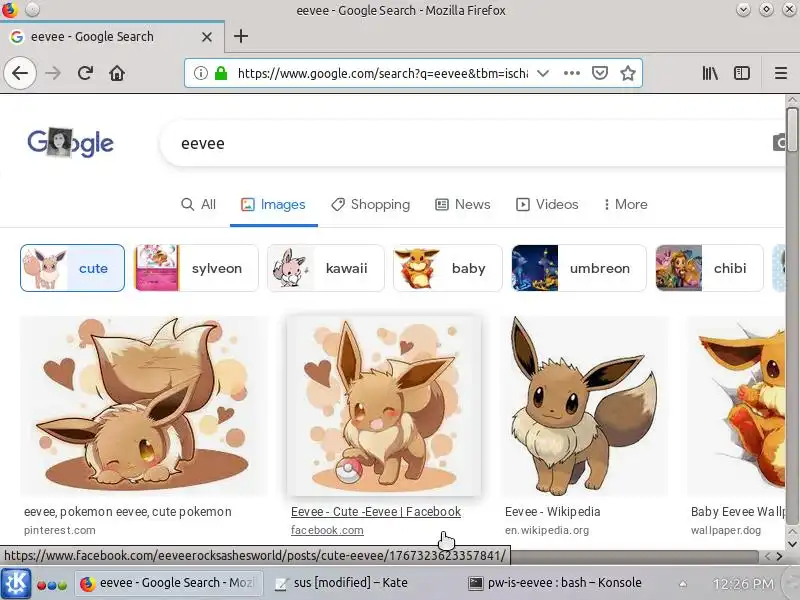Viewport: 800px width, 600px height.
Task: Open the pinterest.com source link
Action: [60, 530]
